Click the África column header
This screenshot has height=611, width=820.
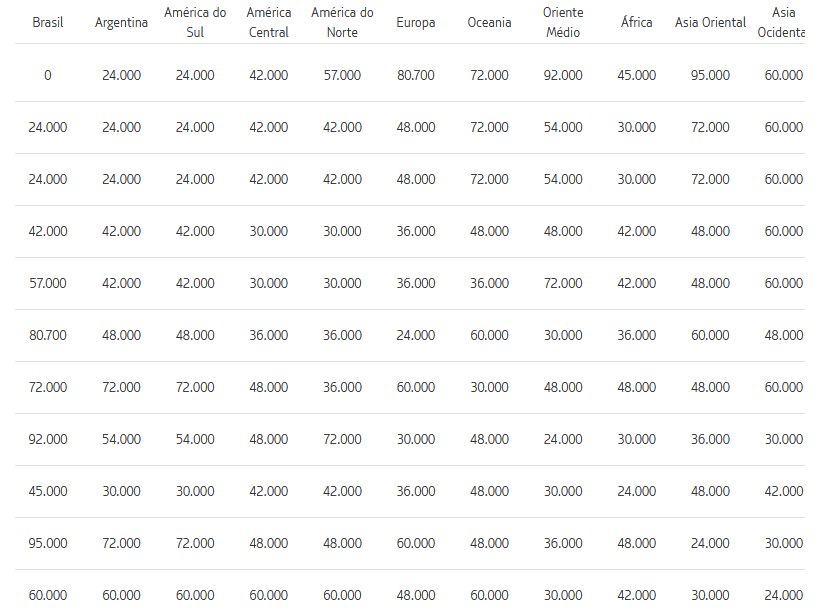(x=636, y=22)
